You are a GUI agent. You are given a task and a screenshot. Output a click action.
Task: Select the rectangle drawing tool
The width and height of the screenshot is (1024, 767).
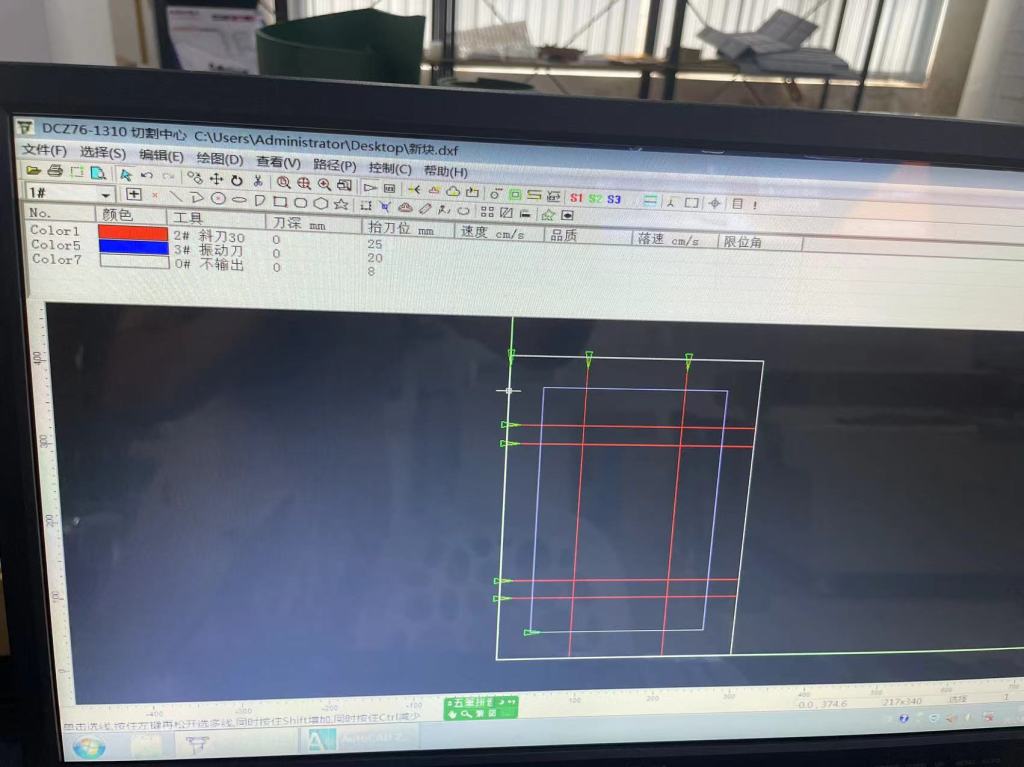(x=280, y=201)
